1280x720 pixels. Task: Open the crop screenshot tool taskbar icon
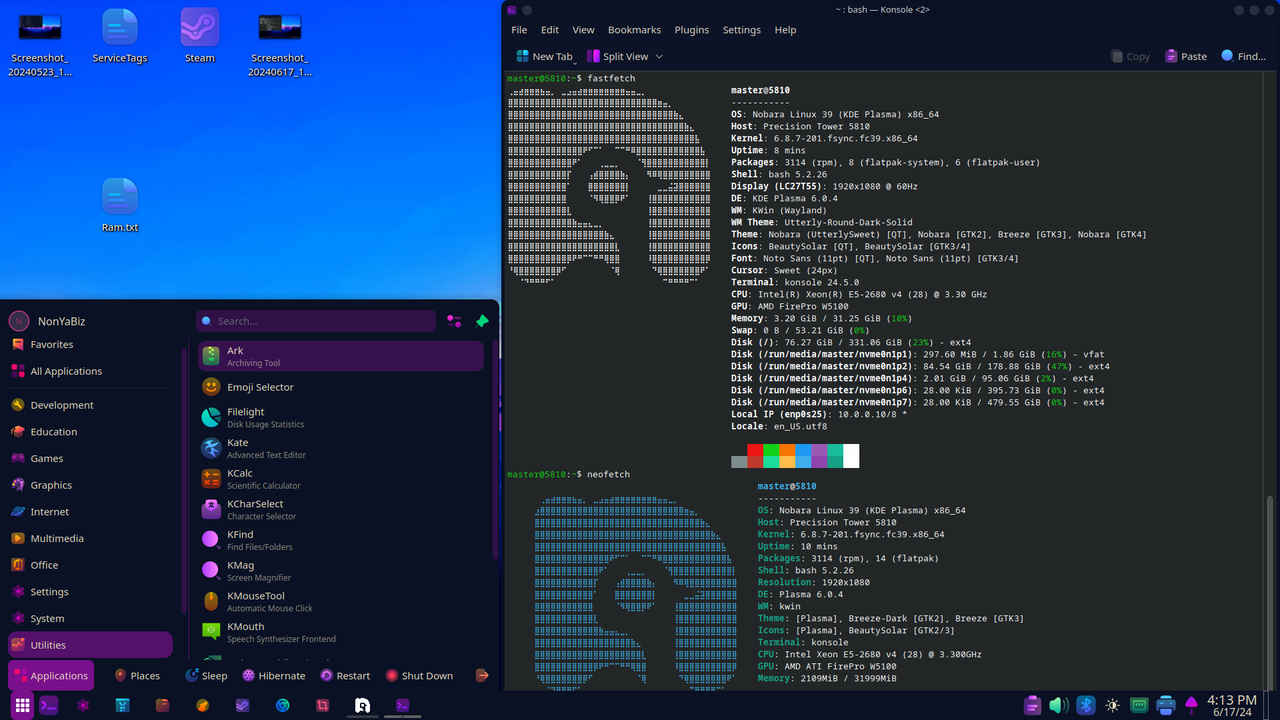[x=322, y=705]
